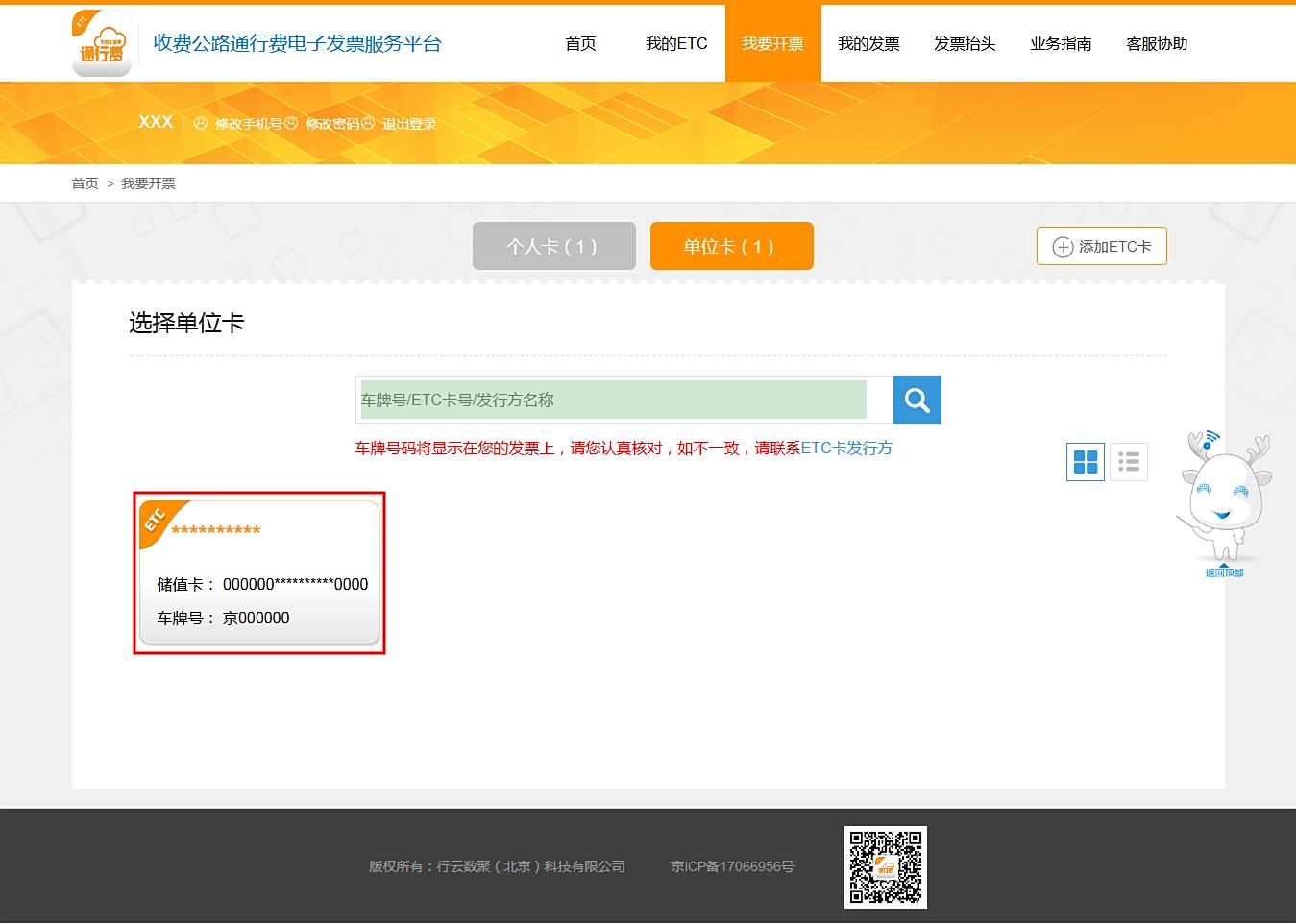The image size is (1296, 924).
Task: Open 业务指南 navigation item
Action: tap(1061, 44)
